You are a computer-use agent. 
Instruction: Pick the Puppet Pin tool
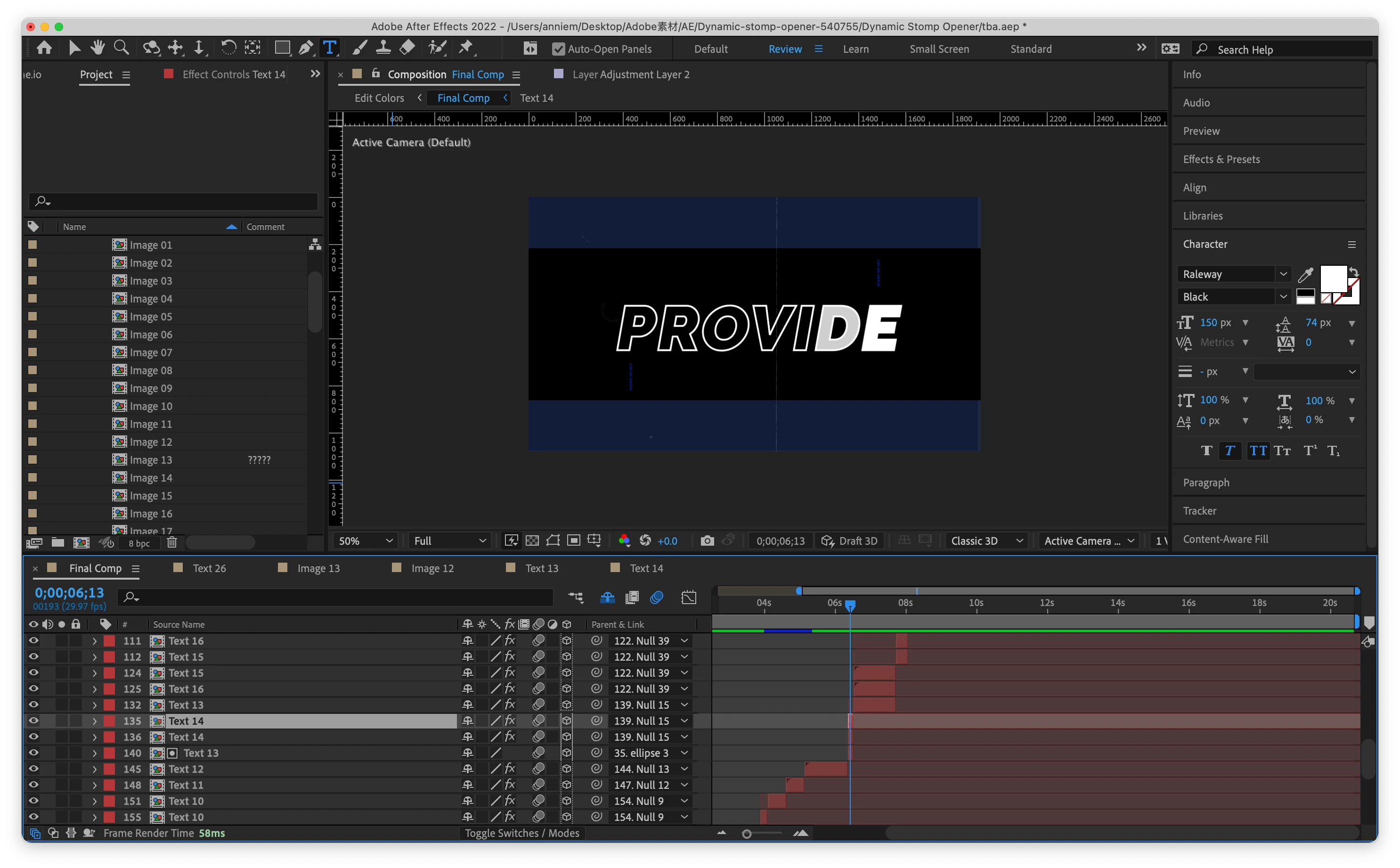coord(466,48)
